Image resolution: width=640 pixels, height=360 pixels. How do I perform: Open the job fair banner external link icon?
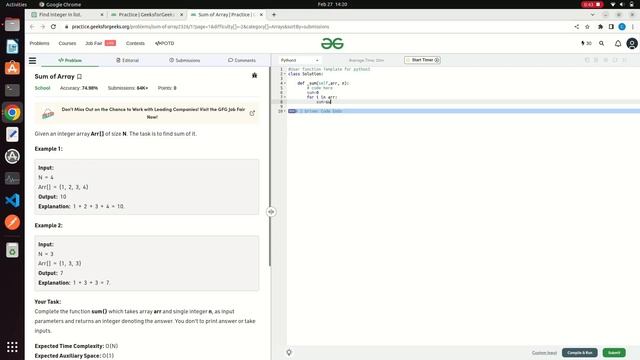tap(252, 113)
